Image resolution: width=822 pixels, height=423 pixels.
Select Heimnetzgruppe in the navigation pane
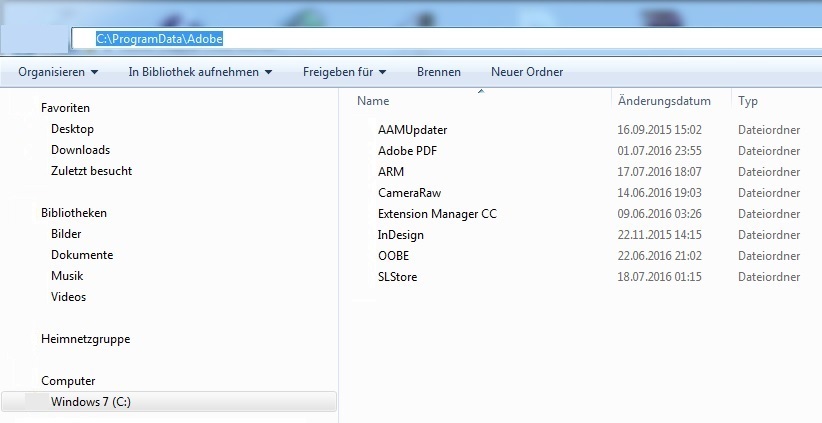85,339
